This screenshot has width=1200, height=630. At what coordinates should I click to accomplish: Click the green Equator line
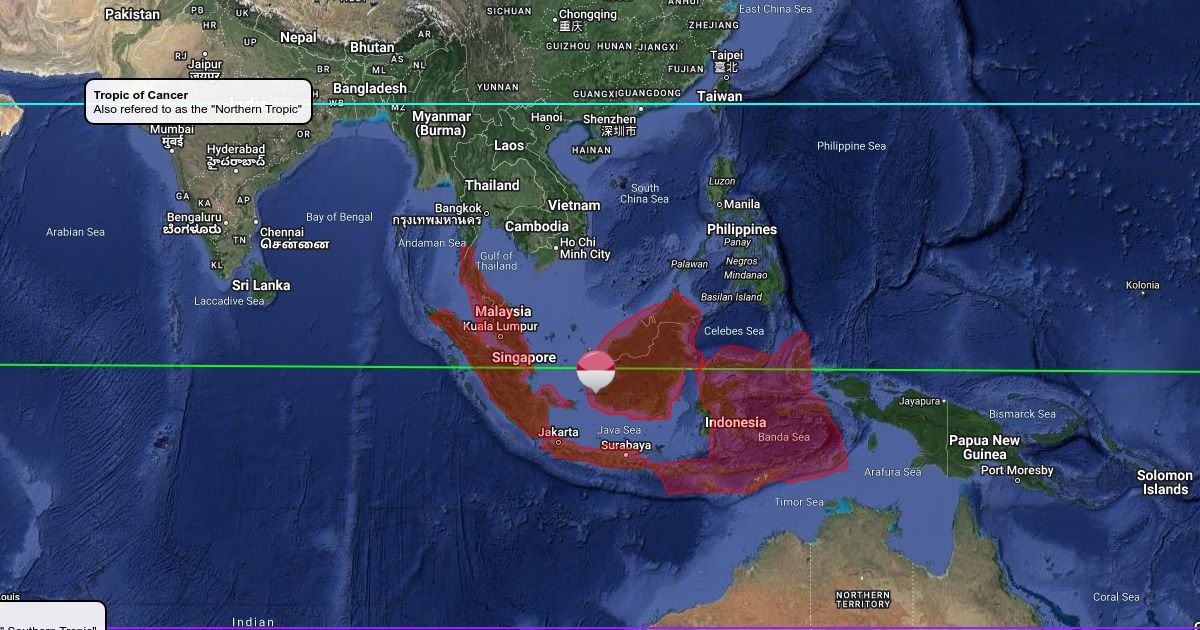pyautogui.click(x=300, y=365)
